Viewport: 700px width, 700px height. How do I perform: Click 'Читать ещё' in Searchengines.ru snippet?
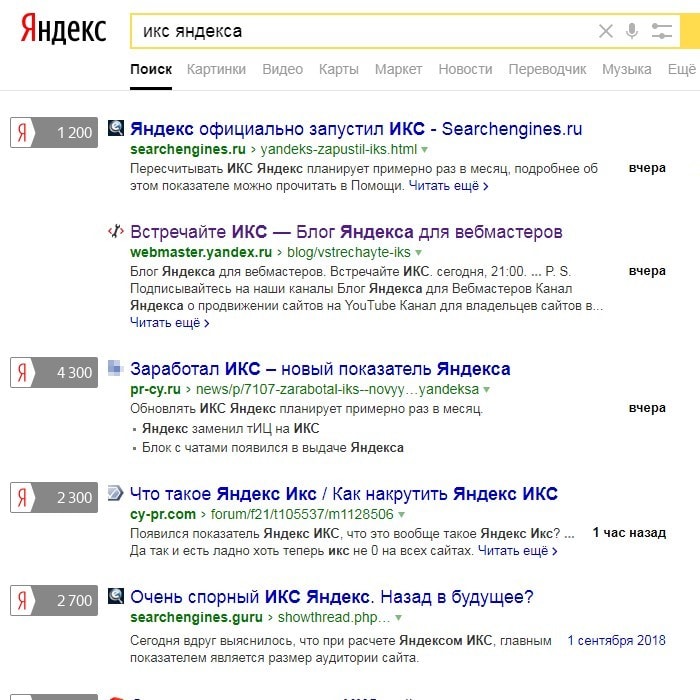tap(448, 186)
